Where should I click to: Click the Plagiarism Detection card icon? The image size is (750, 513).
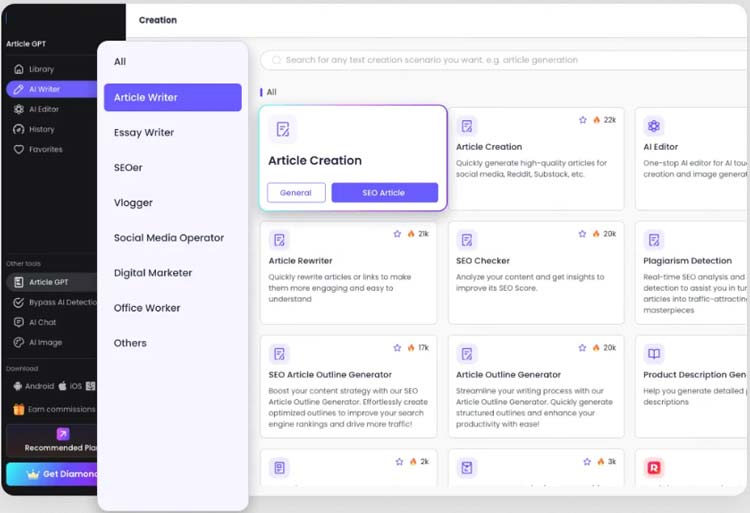click(x=654, y=240)
